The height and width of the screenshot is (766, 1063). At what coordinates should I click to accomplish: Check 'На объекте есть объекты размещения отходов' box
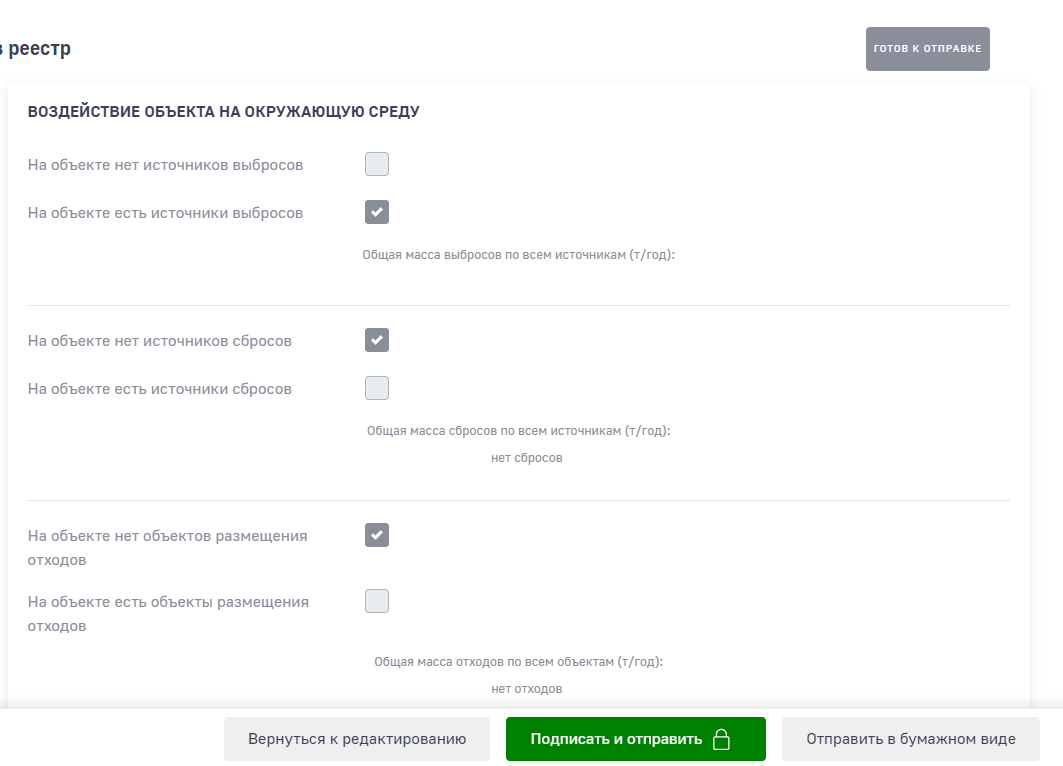point(377,601)
